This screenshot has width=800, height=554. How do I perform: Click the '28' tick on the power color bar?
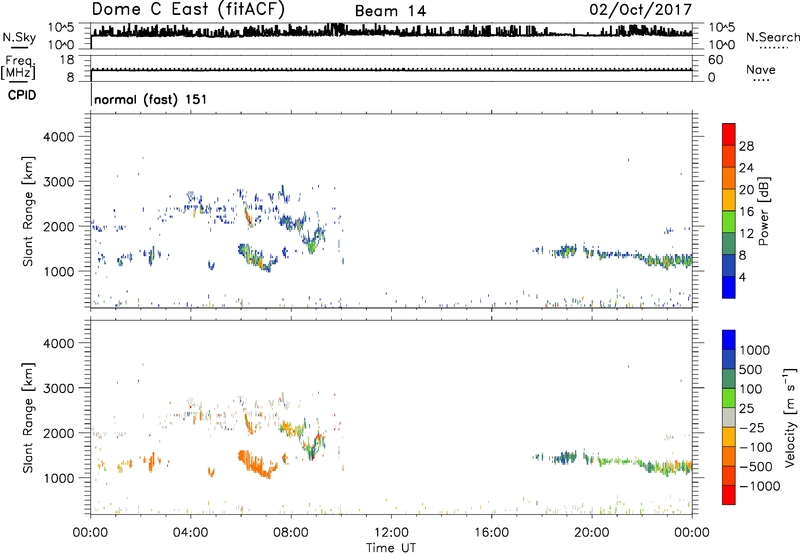(746, 146)
